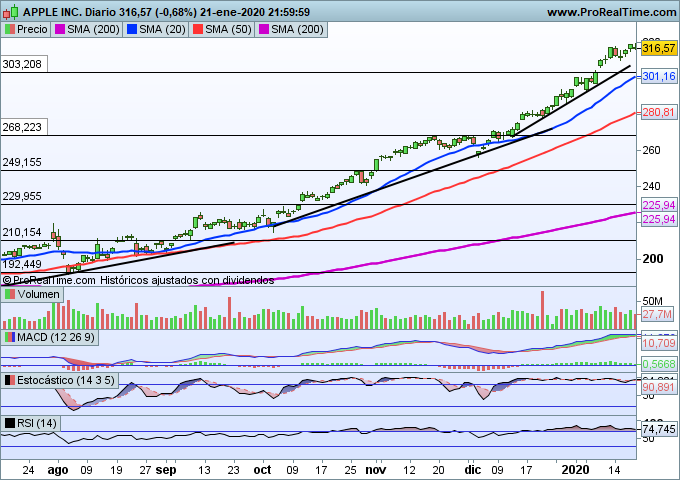
Task: Click the oct month marker on time axis
Action: tap(262, 470)
